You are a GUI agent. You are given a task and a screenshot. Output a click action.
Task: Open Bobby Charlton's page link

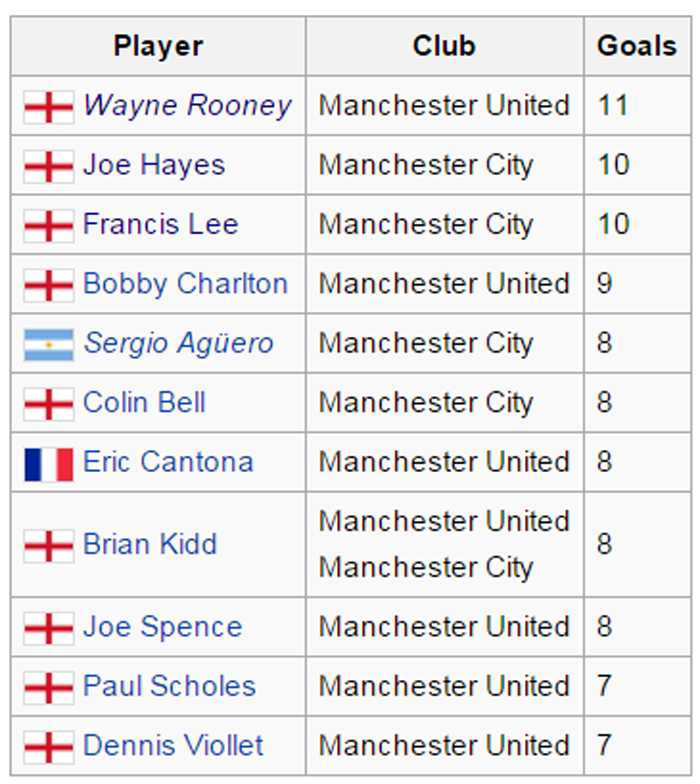(x=185, y=285)
